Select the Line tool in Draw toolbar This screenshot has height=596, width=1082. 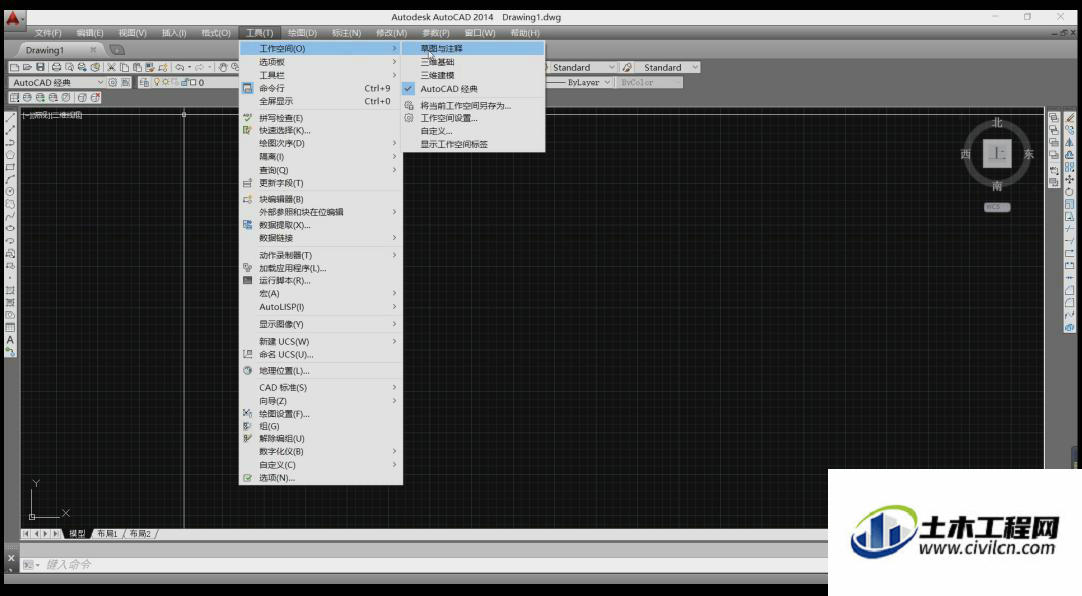click(10, 117)
